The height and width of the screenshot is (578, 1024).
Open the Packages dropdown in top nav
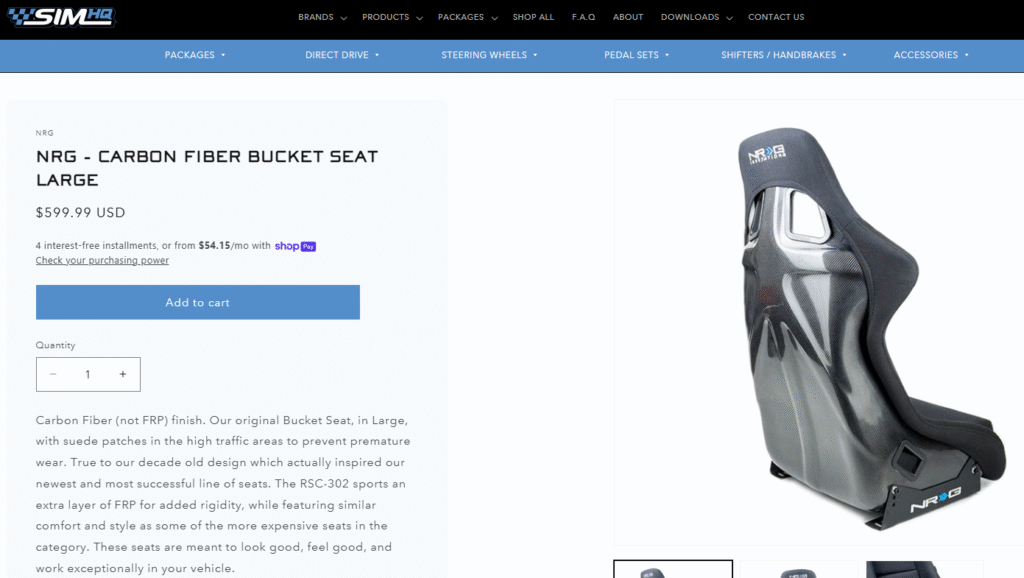467,17
